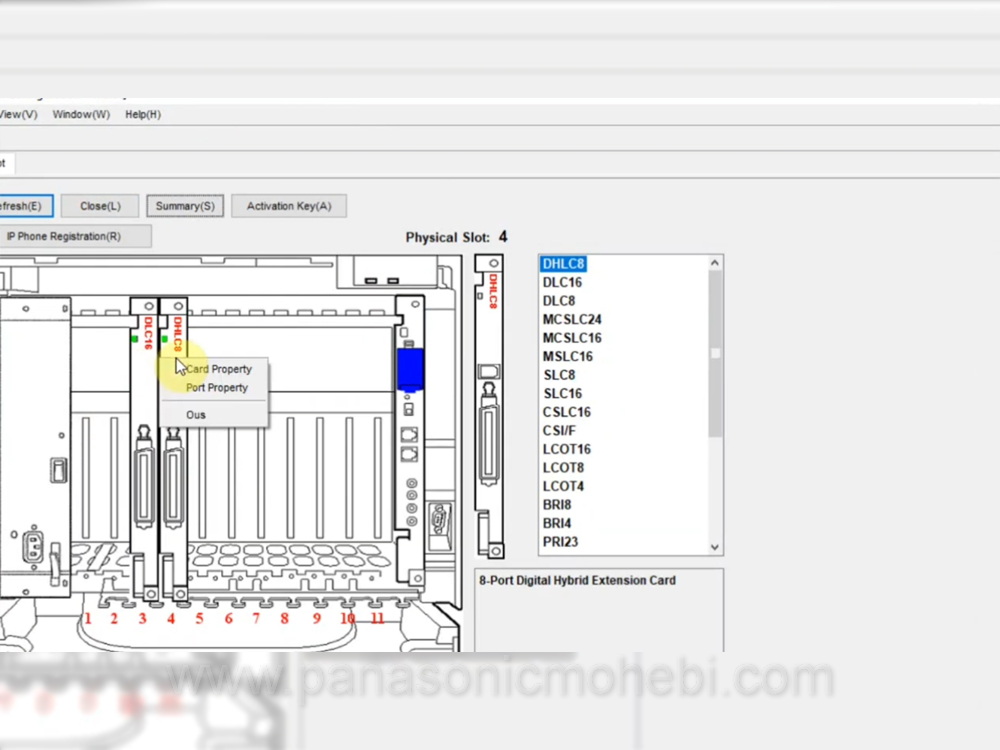Screen dimensions: 1000x750
Task: Click the DHLC8 card preview image
Action: click(x=489, y=405)
